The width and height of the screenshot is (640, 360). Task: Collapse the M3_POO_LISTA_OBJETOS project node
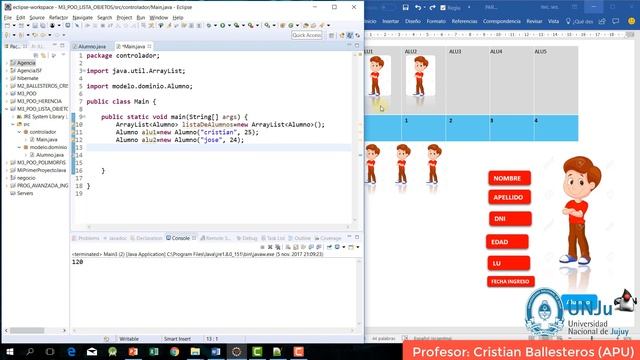point(7,109)
